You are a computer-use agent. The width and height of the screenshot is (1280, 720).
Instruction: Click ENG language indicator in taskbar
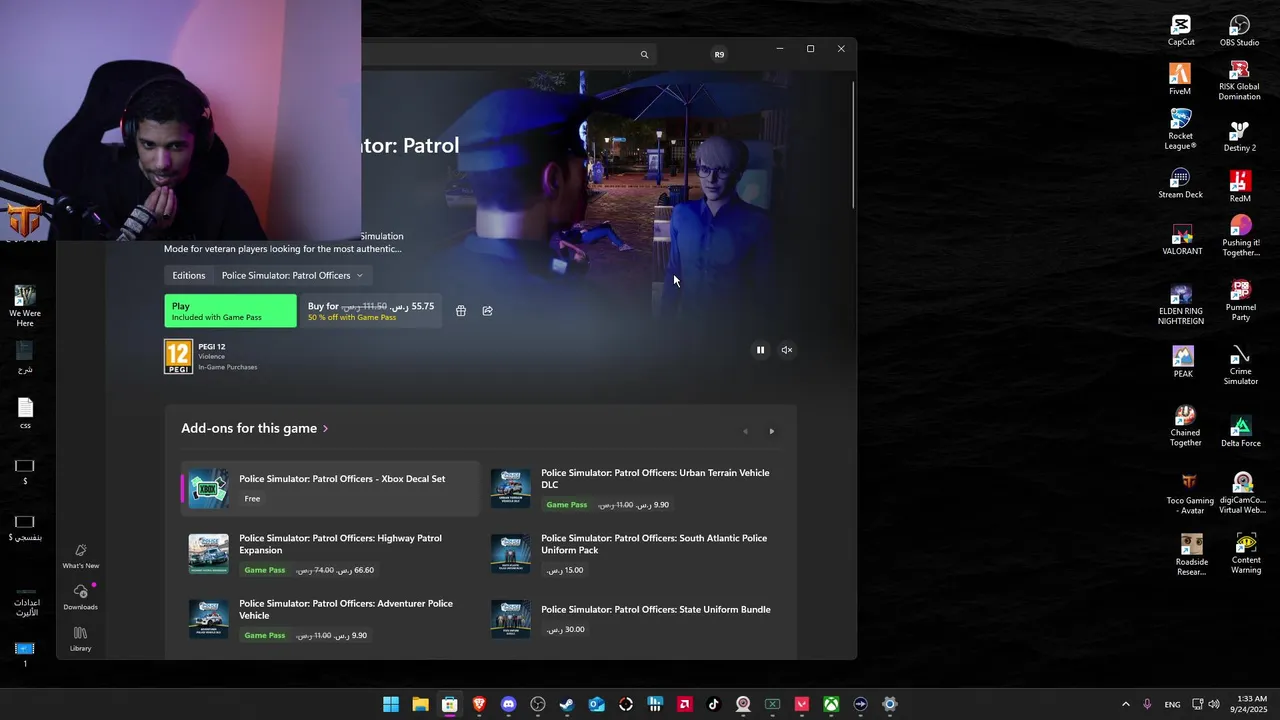(x=1172, y=705)
